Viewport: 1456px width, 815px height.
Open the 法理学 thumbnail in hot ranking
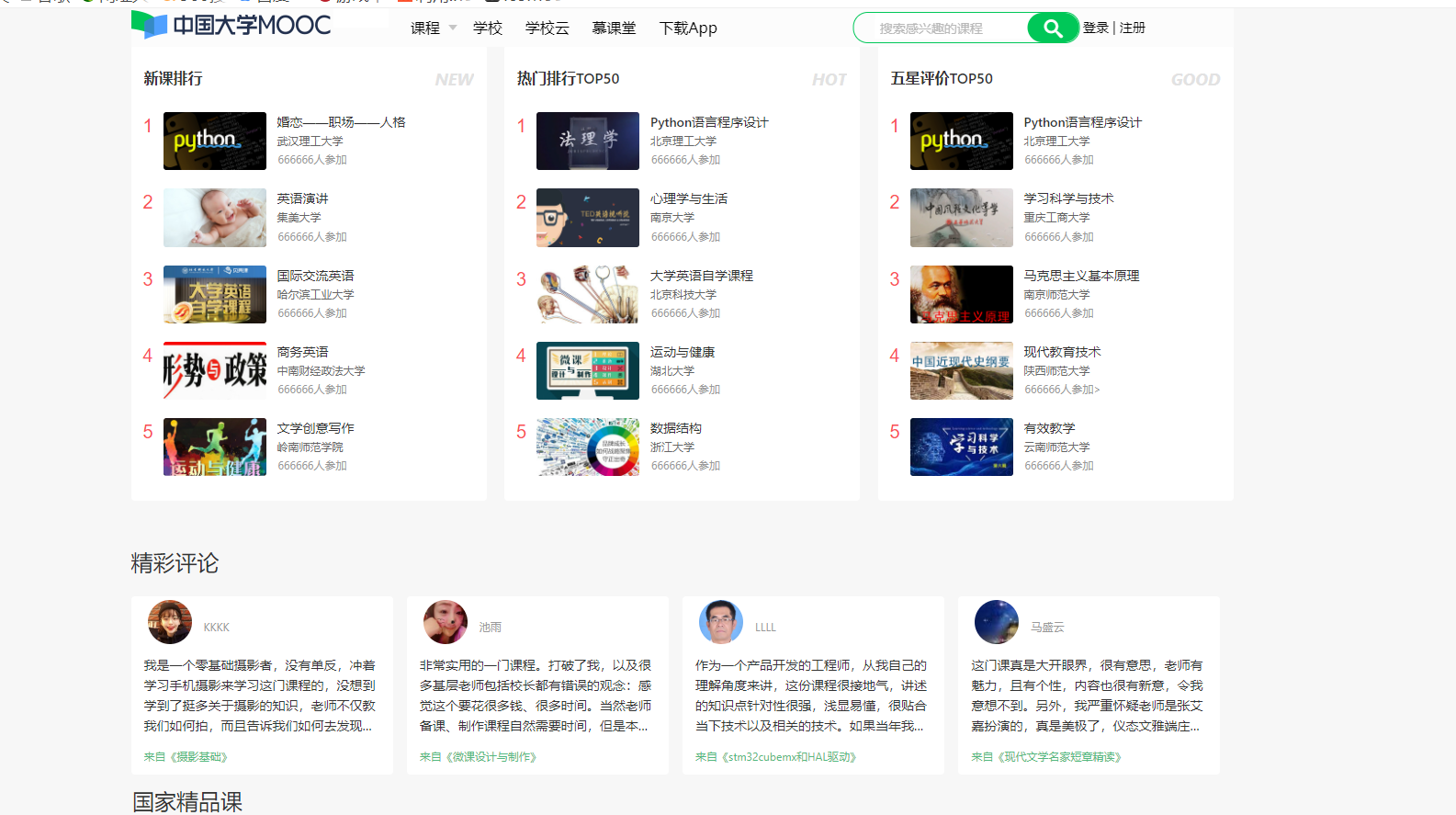click(x=588, y=141)
